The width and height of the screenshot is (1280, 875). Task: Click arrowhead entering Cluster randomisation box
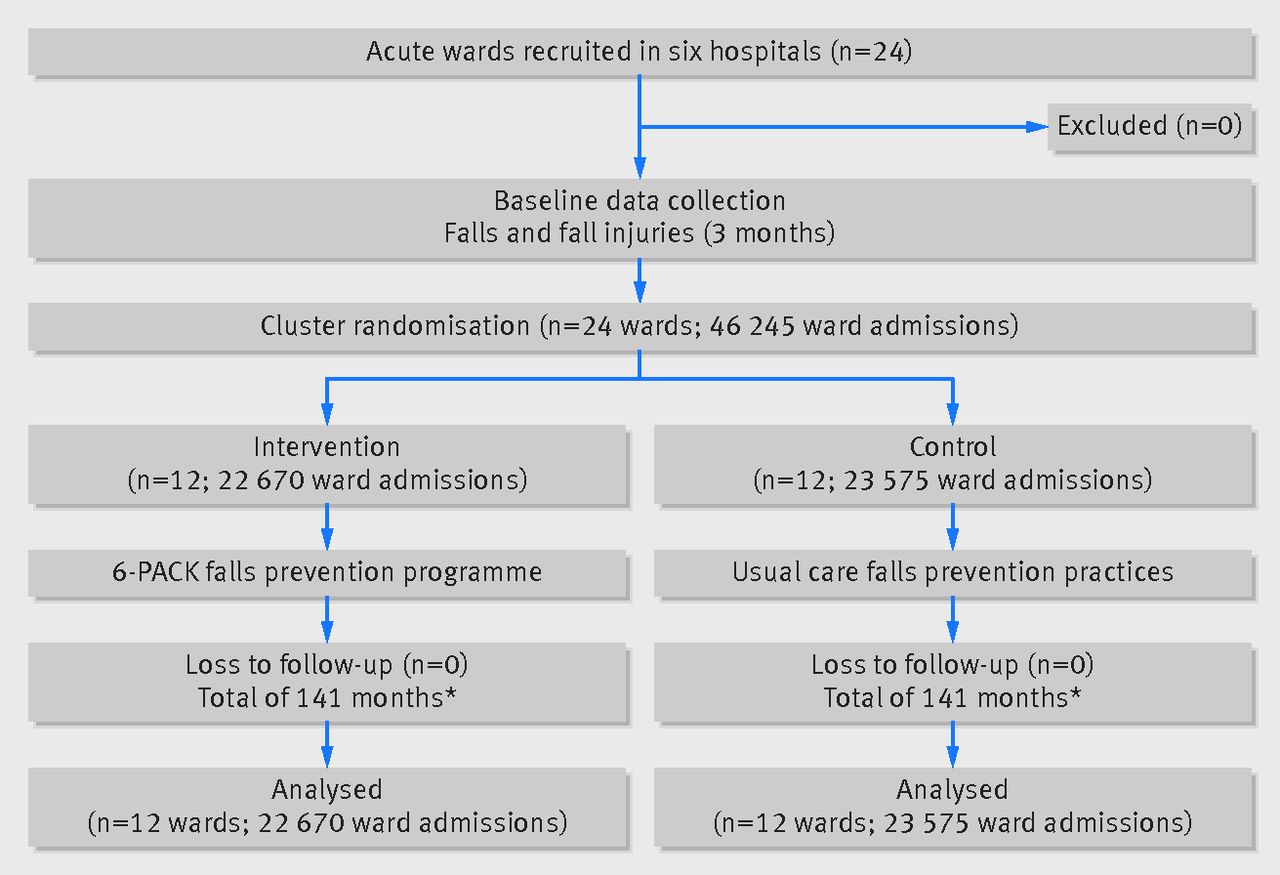pos(639,292)
